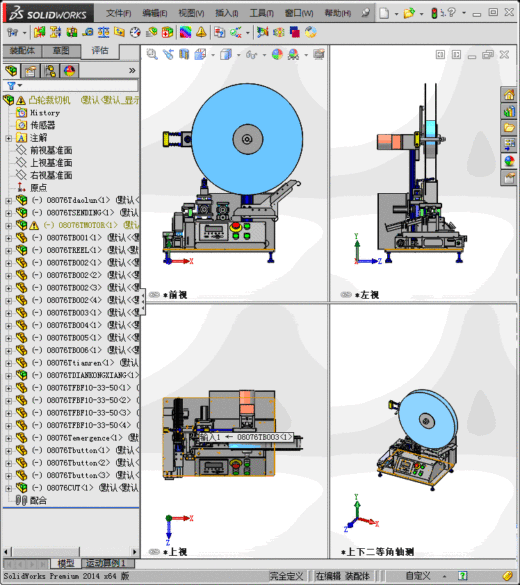Open 插入(I) menu
This screenshot has width=520, height=585.
click(x=226, y=13)
